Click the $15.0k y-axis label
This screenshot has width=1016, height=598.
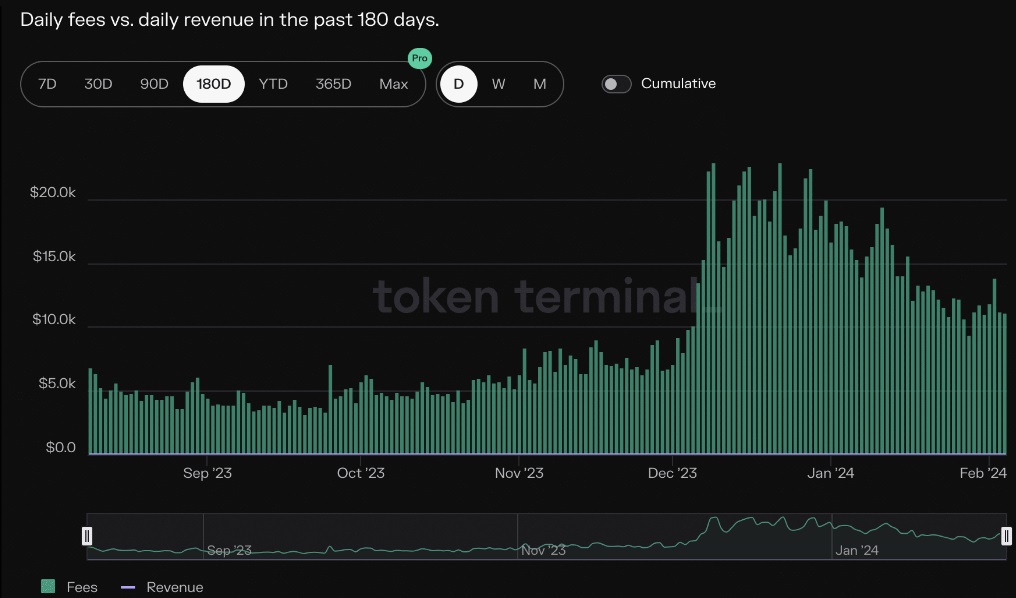(54, 257)
